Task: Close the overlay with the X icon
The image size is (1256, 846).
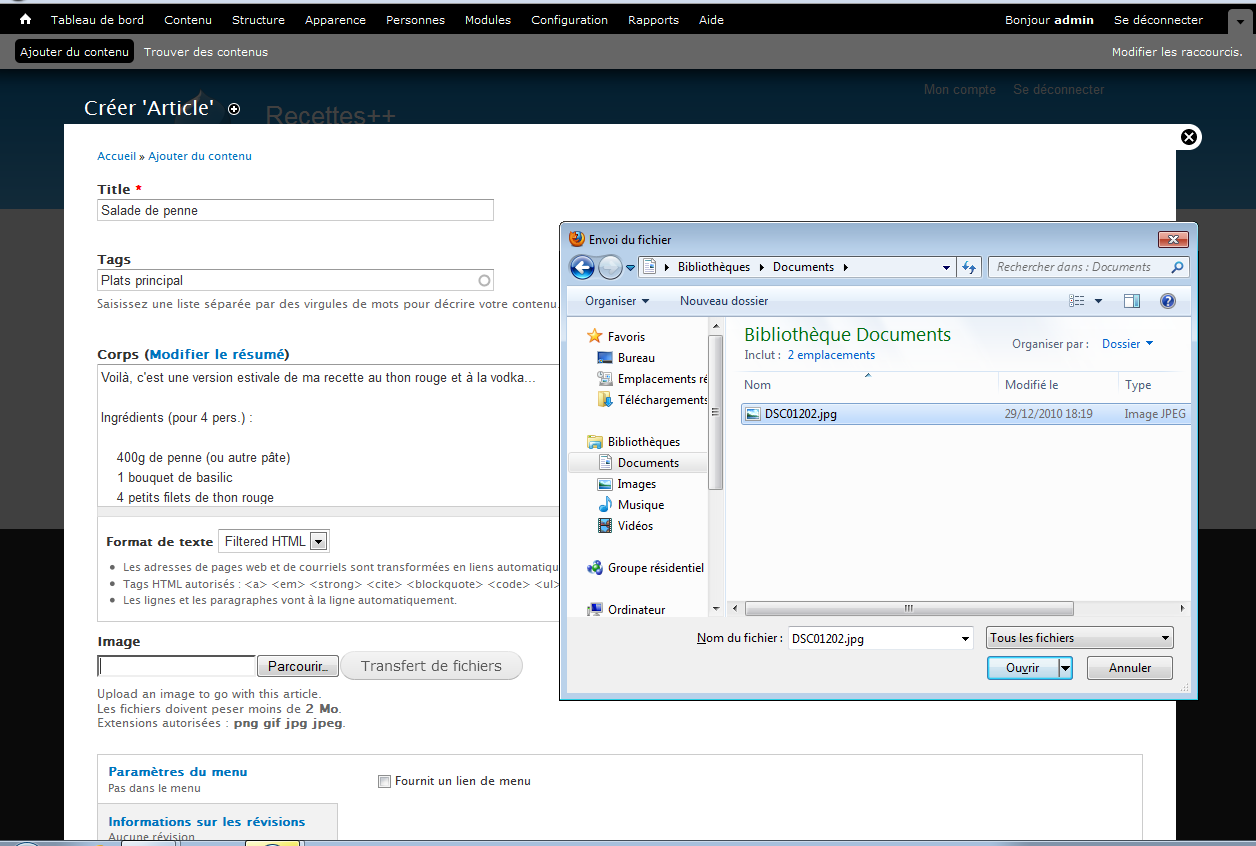Action: click(x=1189, y=137)
